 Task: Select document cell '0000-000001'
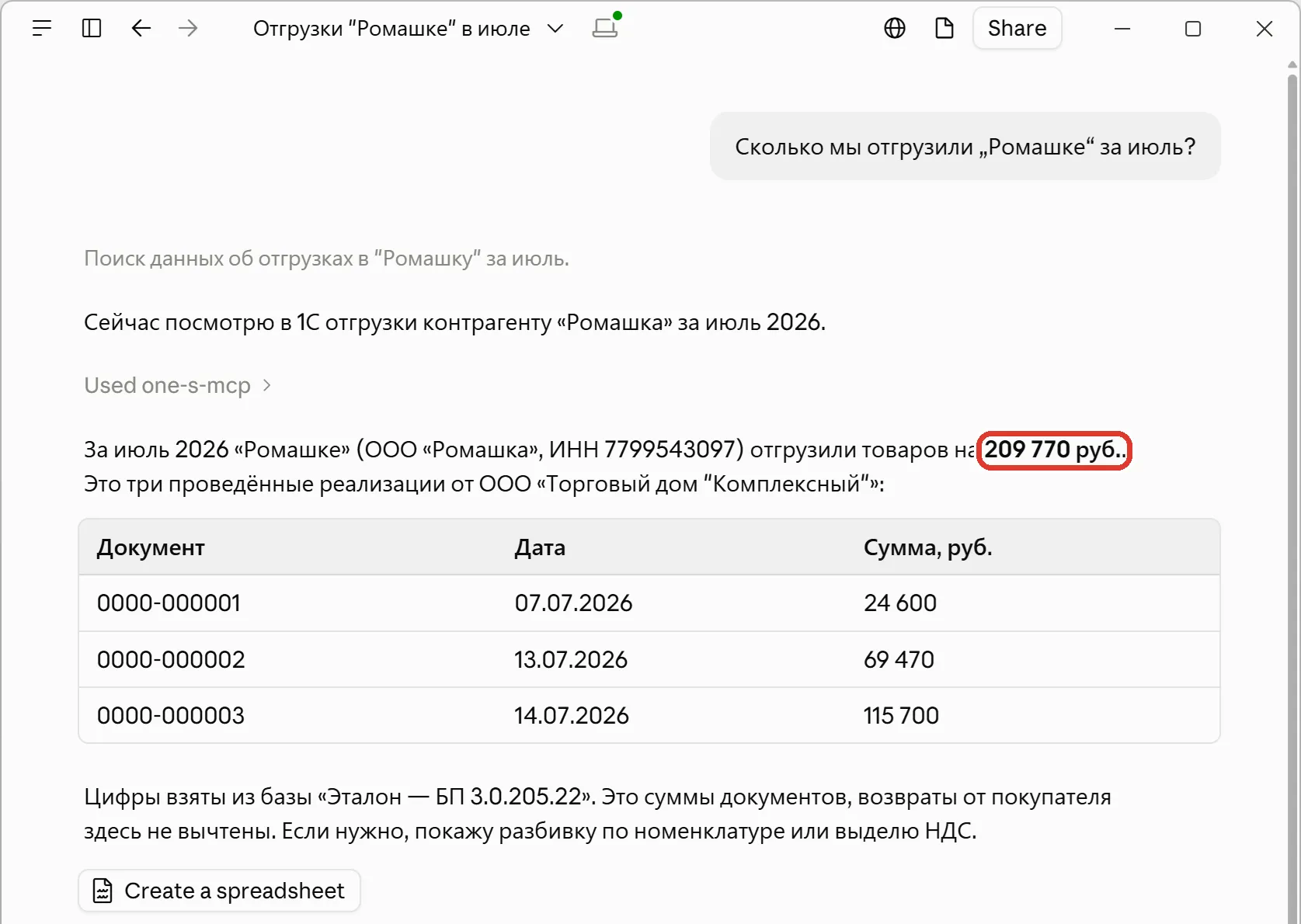[169, 603]
